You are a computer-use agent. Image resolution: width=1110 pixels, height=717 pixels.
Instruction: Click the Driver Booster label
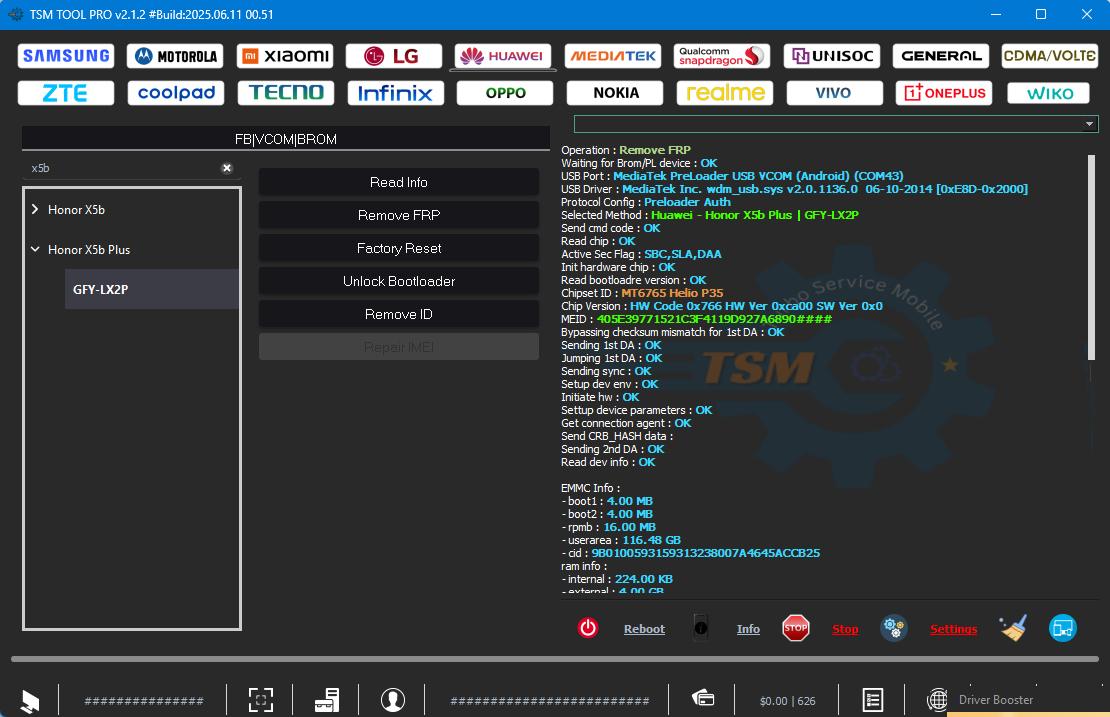(x=995, y=699)
